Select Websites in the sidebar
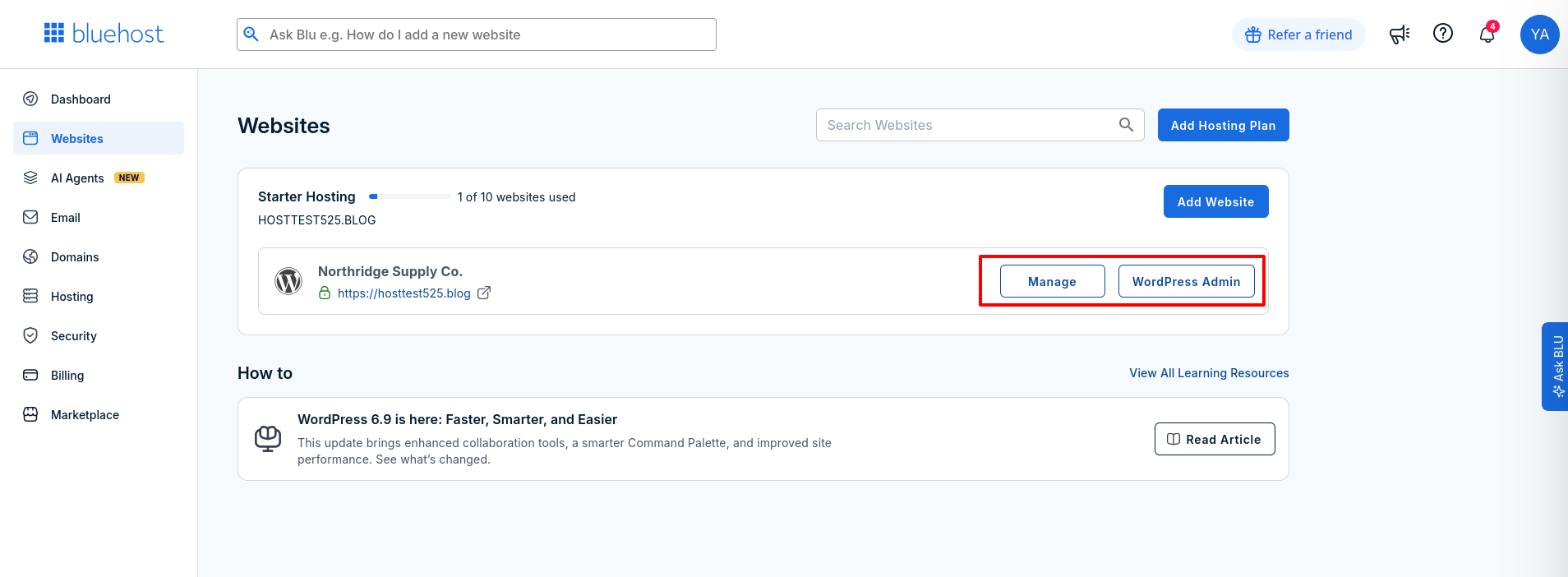 point(99,138)
